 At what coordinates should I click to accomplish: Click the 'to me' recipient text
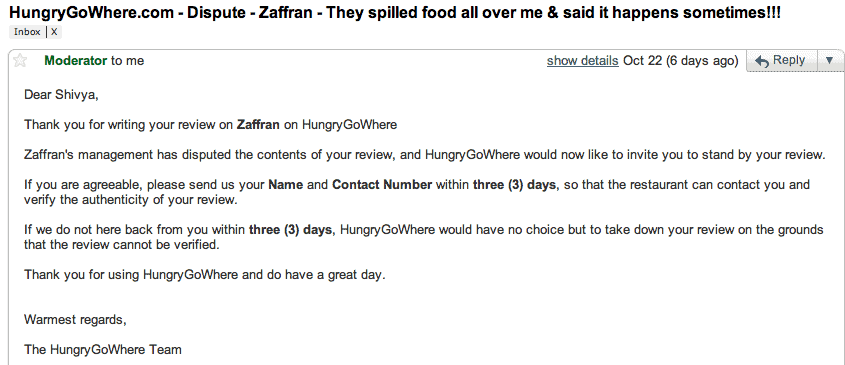pos(128,61)
